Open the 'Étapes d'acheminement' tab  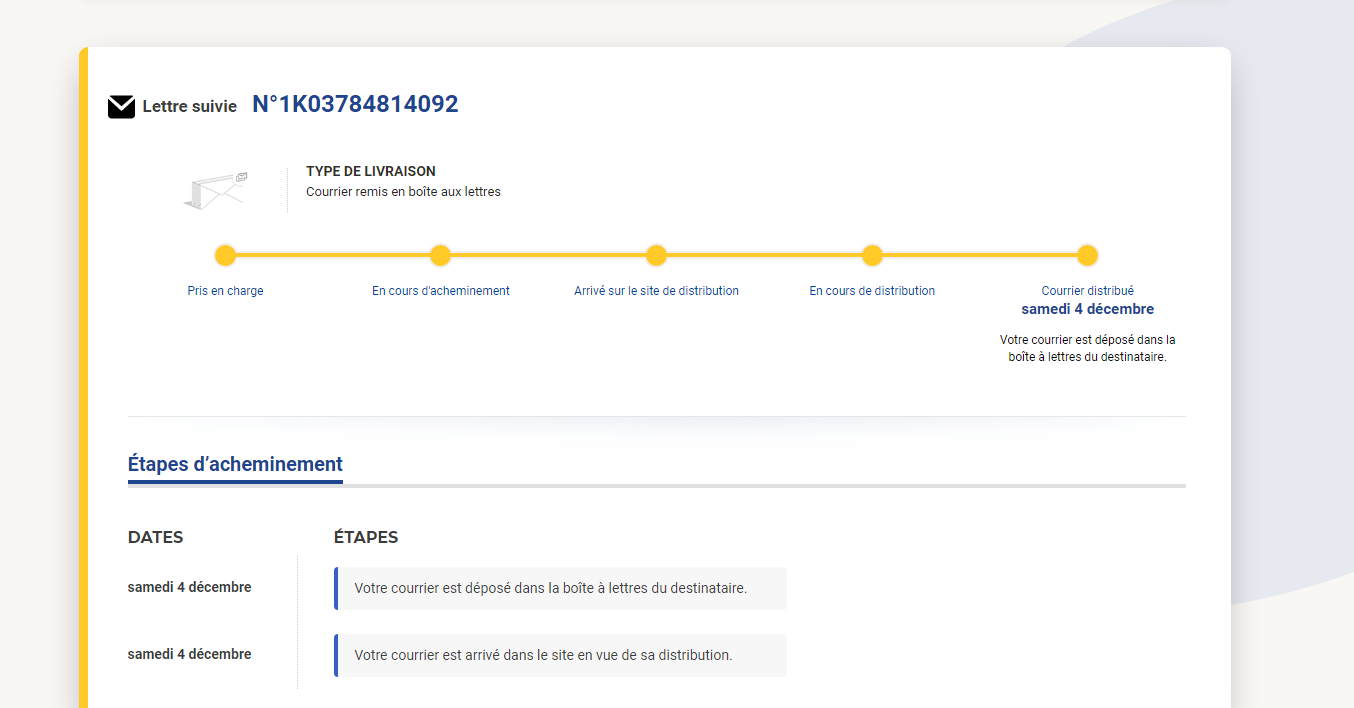[235, 464]
